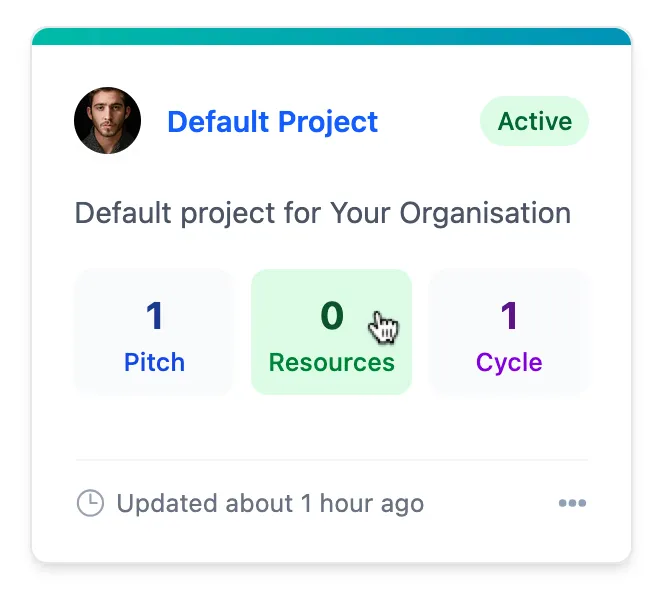Open the three-dot more options menu
Image resolution: width=672 pixels, height=595 pixels.
pyautogui.click(x=572, y=503)
